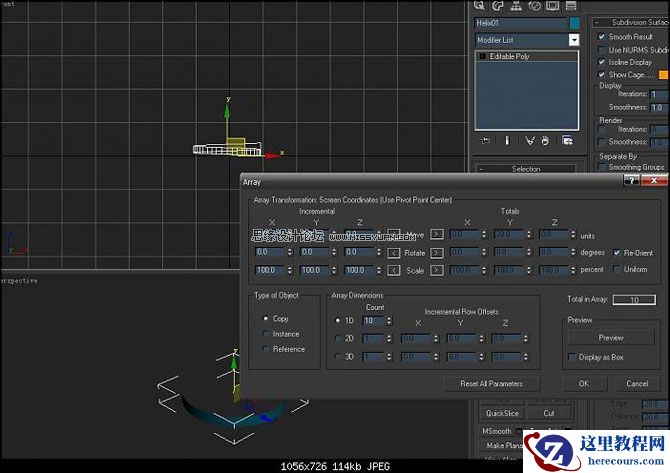
Task: Toggle the Isoline Display checkbox
Action: click(x=602, y=62)
